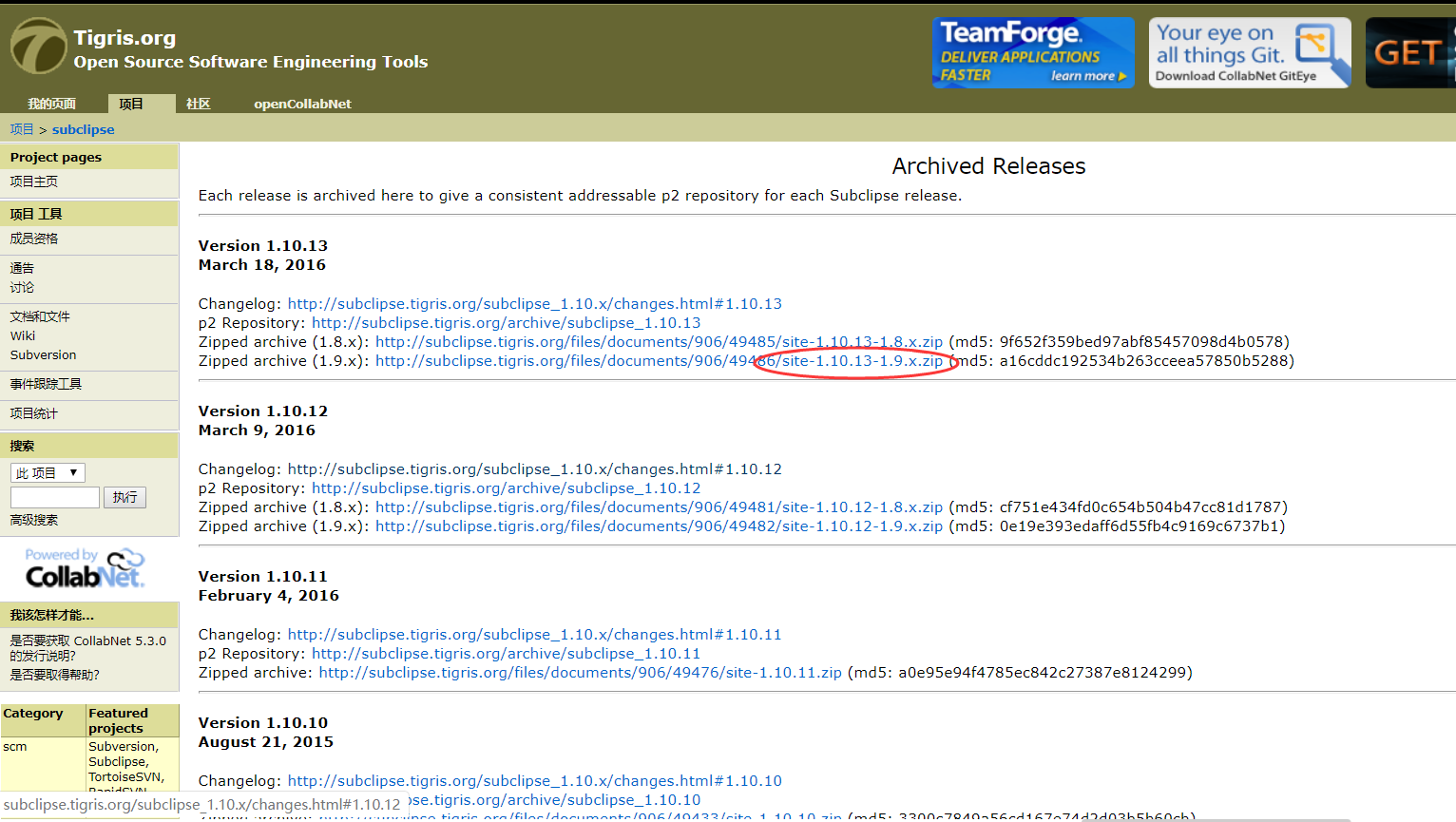This screenshot has width=1456, height=822.
Task: Click the Archived Releases heading
Action: (988, 166)
